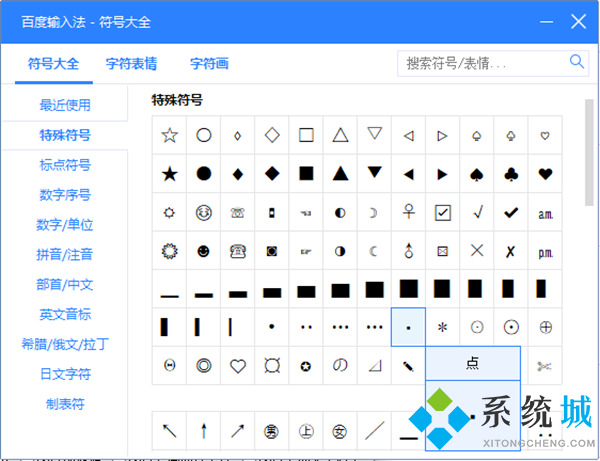
Task: Choose the female sign symbol
Action: tap(409, 212)
